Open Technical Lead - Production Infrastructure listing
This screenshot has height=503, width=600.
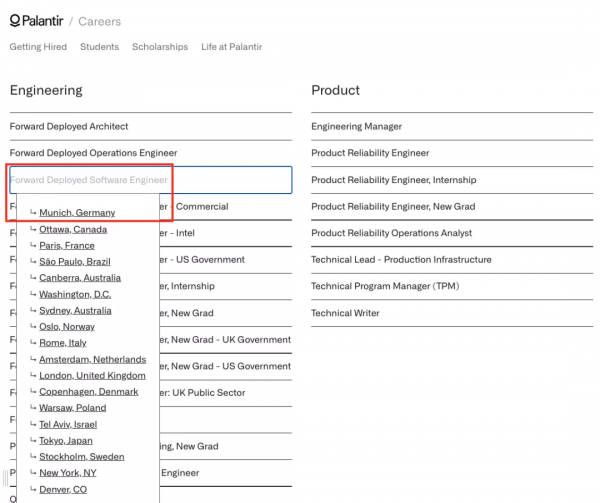[452, 260]
